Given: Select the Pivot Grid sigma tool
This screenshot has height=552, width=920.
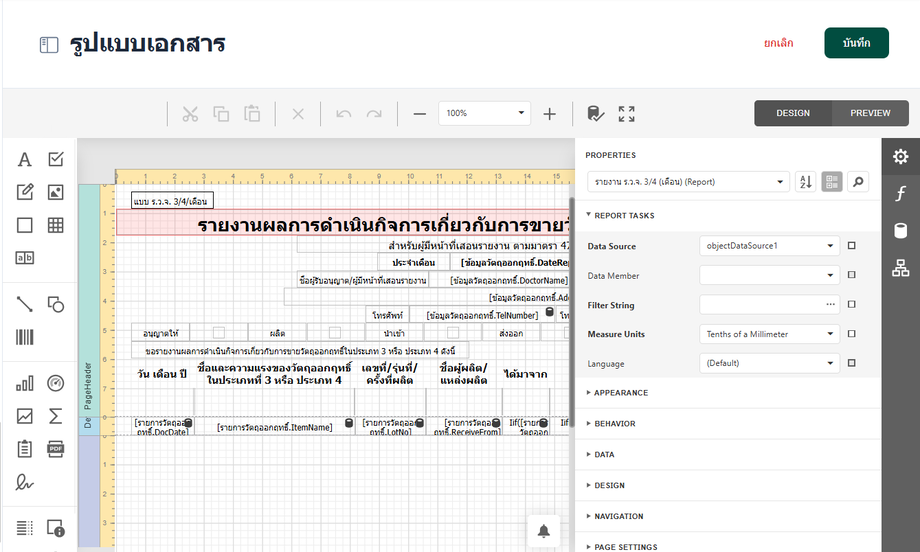Looking at the screenshot, I should (x=56, y=416).
